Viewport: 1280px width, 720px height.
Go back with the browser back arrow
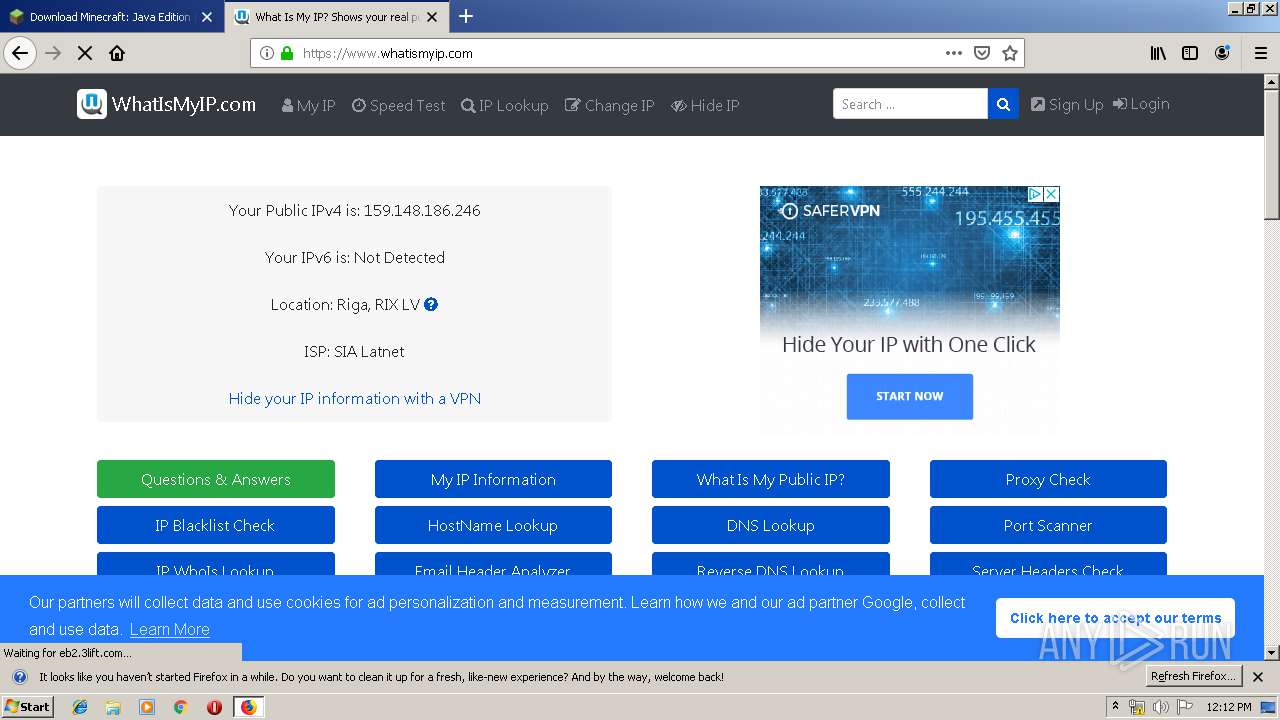tap(20, 53)
